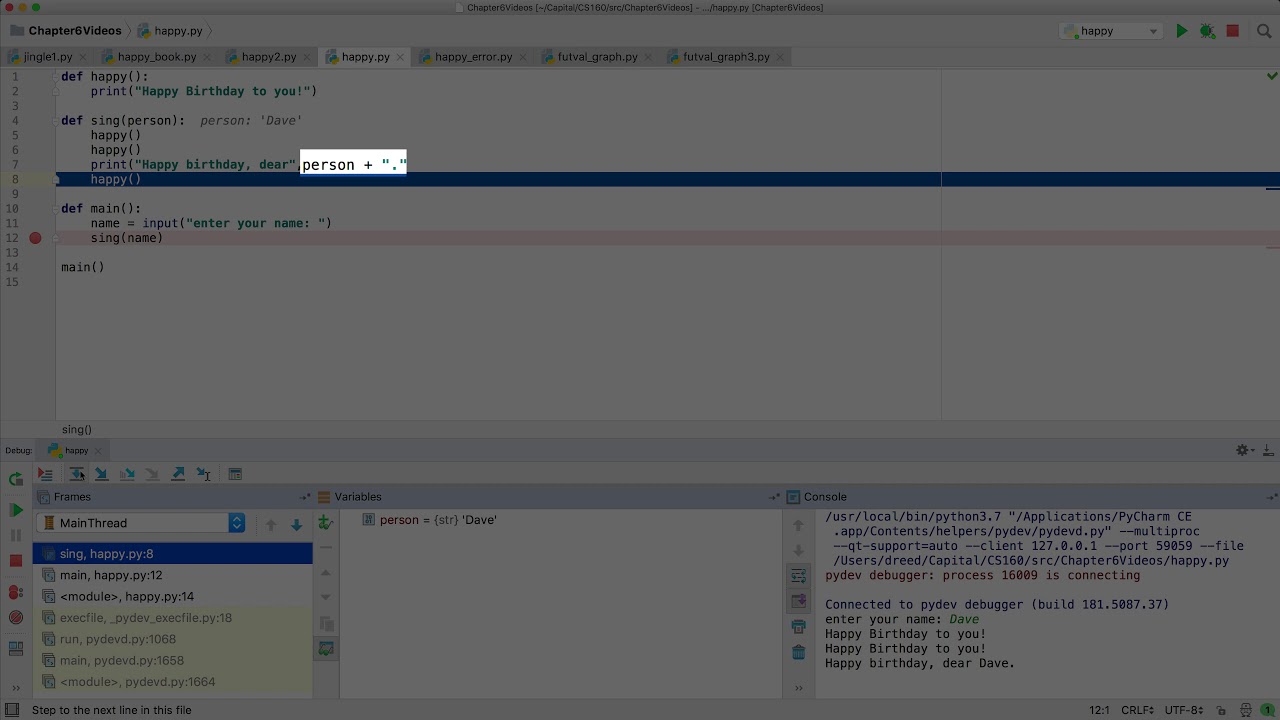Viewport: 1280px width, 720px height.
Task: Open the Evaluate Expression calculator icon
Action: tap(235, 474)
